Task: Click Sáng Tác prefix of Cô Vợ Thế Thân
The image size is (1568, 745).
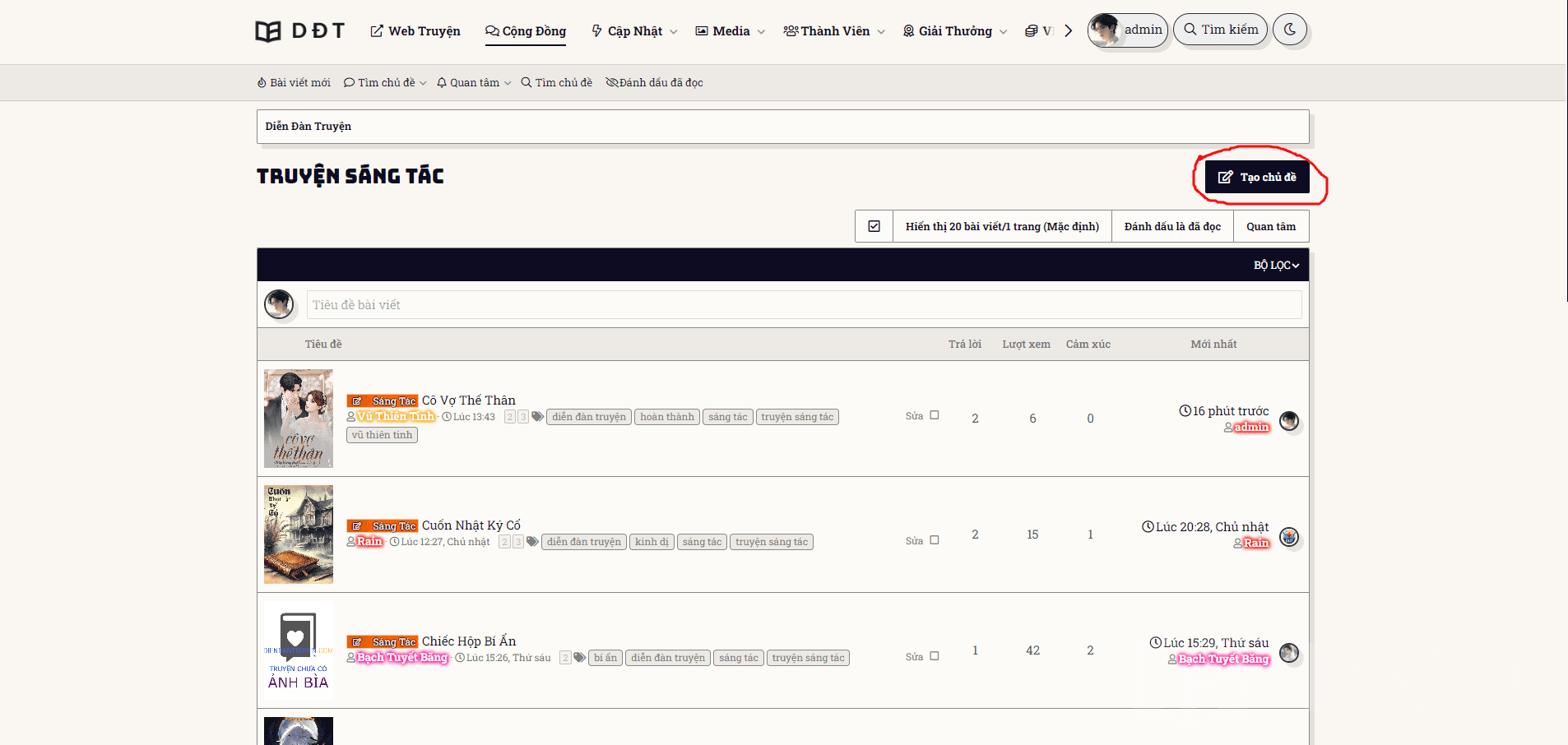Action: click(x=383, y=401)
